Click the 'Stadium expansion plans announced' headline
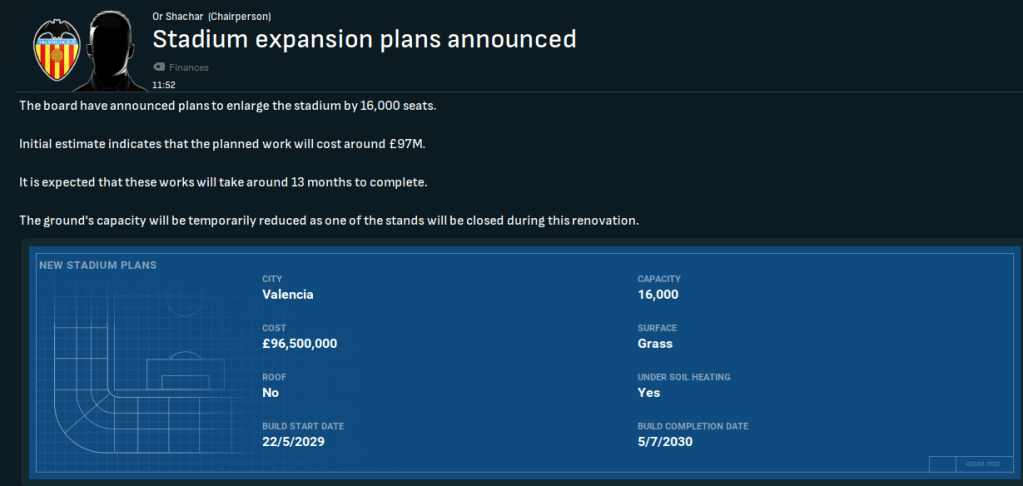The width and height of the screenshot is (1023, 486). (x=364, y=39)
